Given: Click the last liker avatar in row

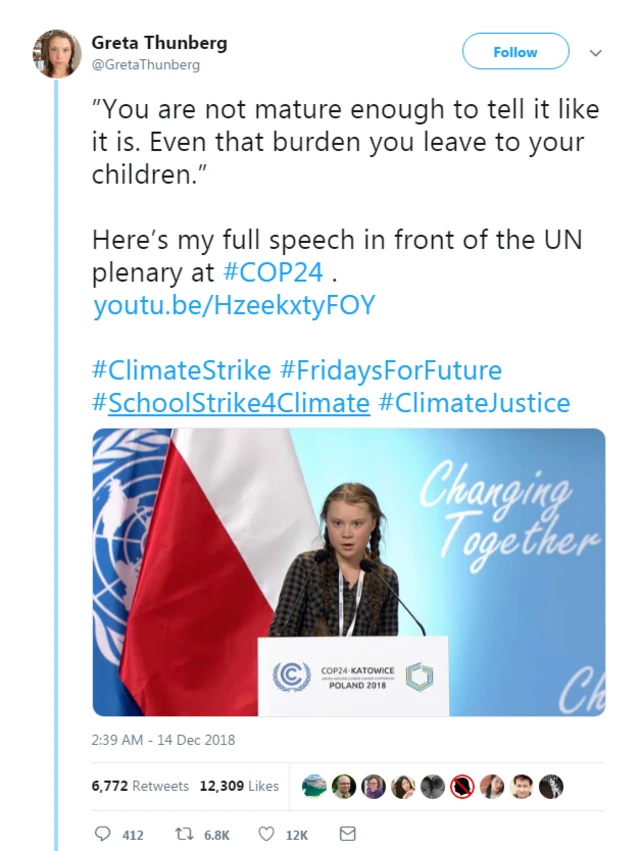Looking at the screenshot, I should [x=551, y=786].
